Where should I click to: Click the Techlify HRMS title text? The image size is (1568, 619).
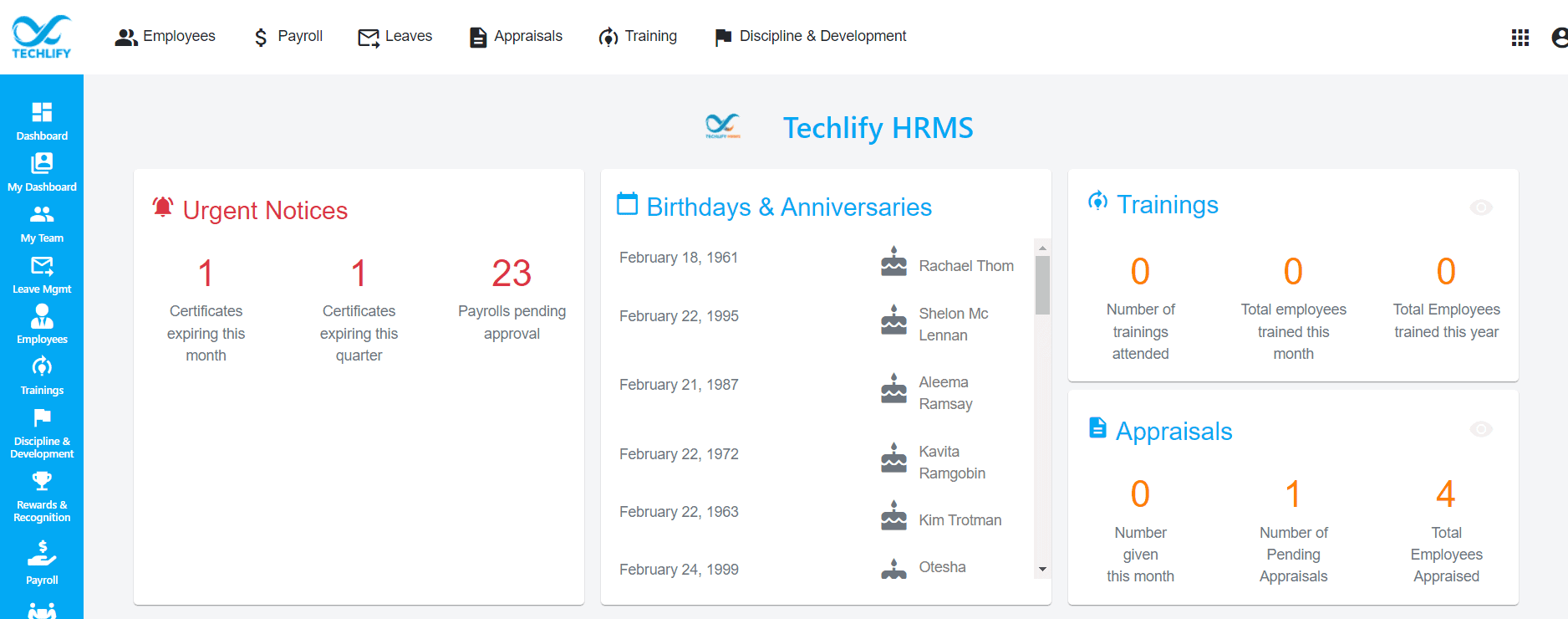(x=878, y=128)
